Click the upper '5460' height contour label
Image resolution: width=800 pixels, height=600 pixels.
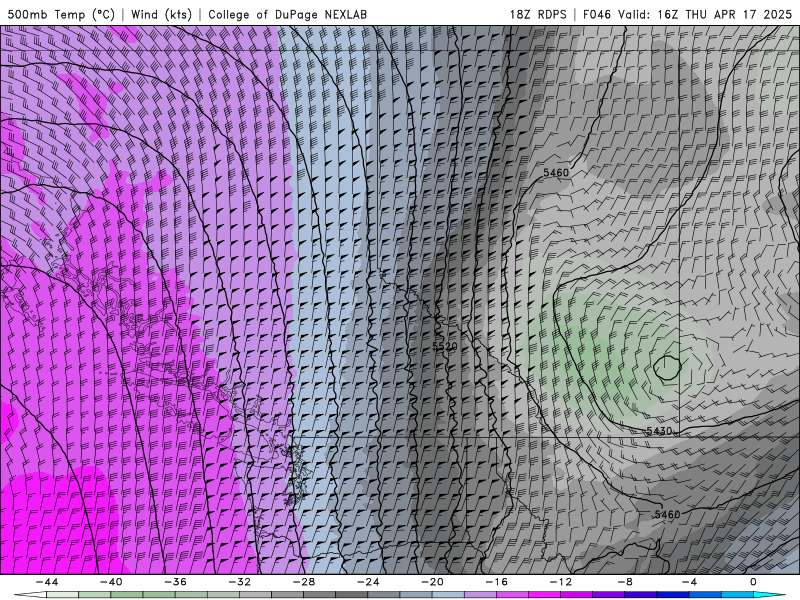pos(556,172)
